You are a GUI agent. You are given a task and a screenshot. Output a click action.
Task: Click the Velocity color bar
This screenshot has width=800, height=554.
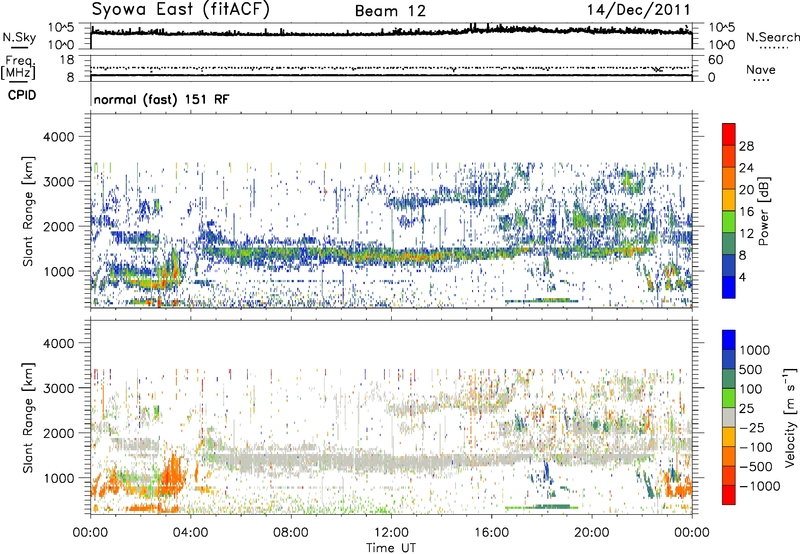(729, 417)
